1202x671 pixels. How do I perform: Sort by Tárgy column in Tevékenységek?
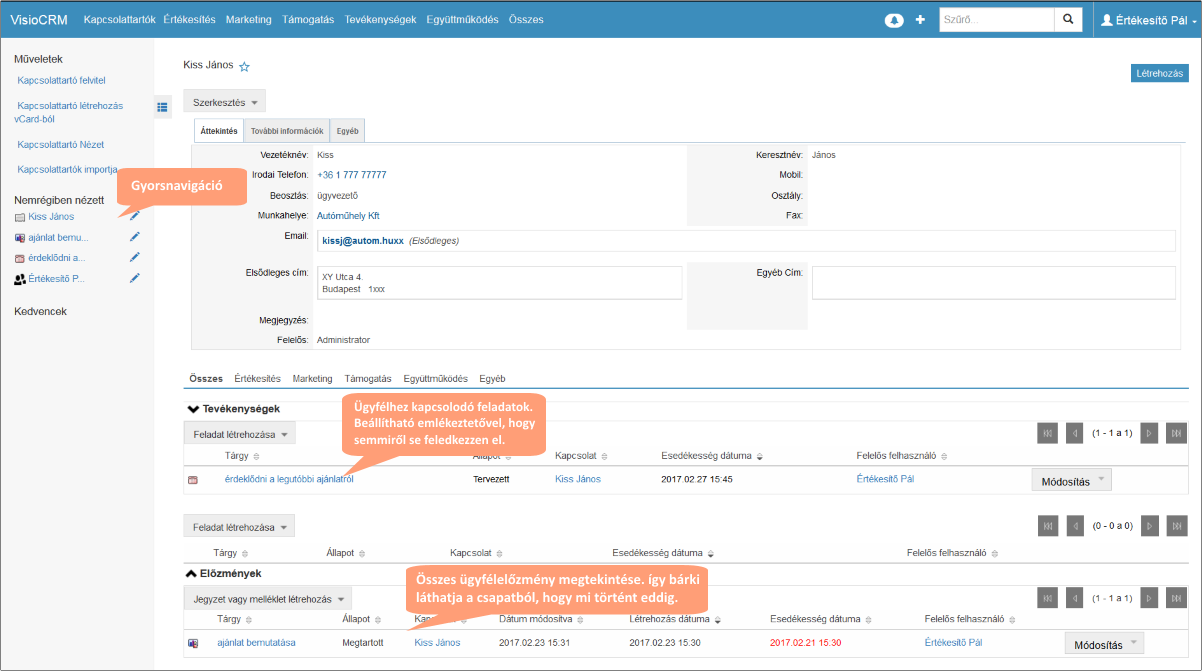[237, 456]
